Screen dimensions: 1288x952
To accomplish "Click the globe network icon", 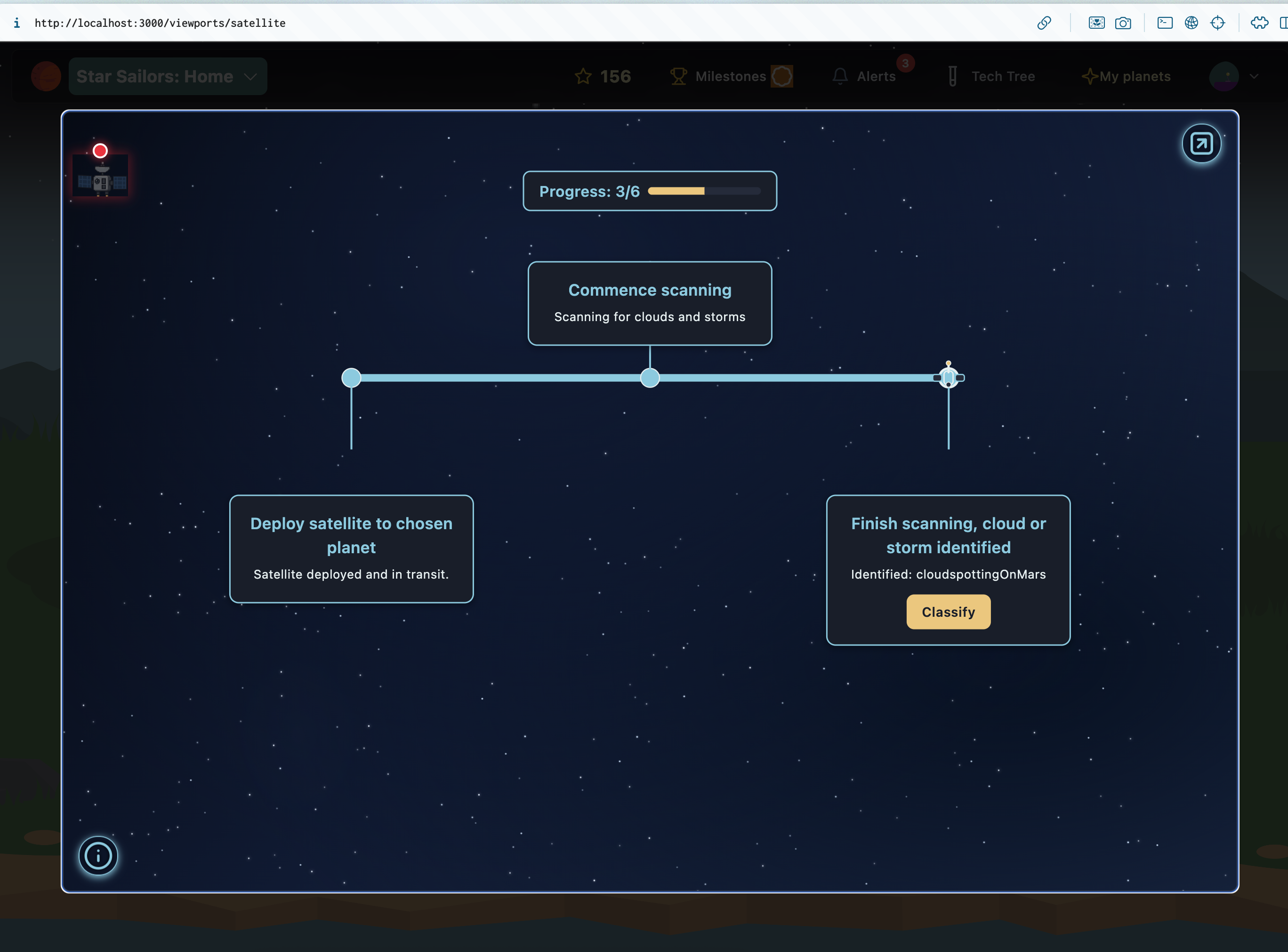I will 1191,23.
